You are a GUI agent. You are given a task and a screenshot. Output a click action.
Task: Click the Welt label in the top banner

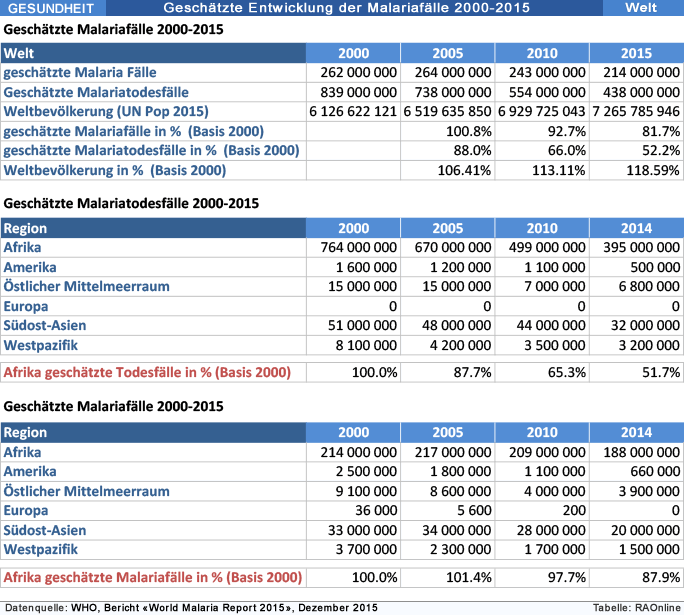point(641,8)
